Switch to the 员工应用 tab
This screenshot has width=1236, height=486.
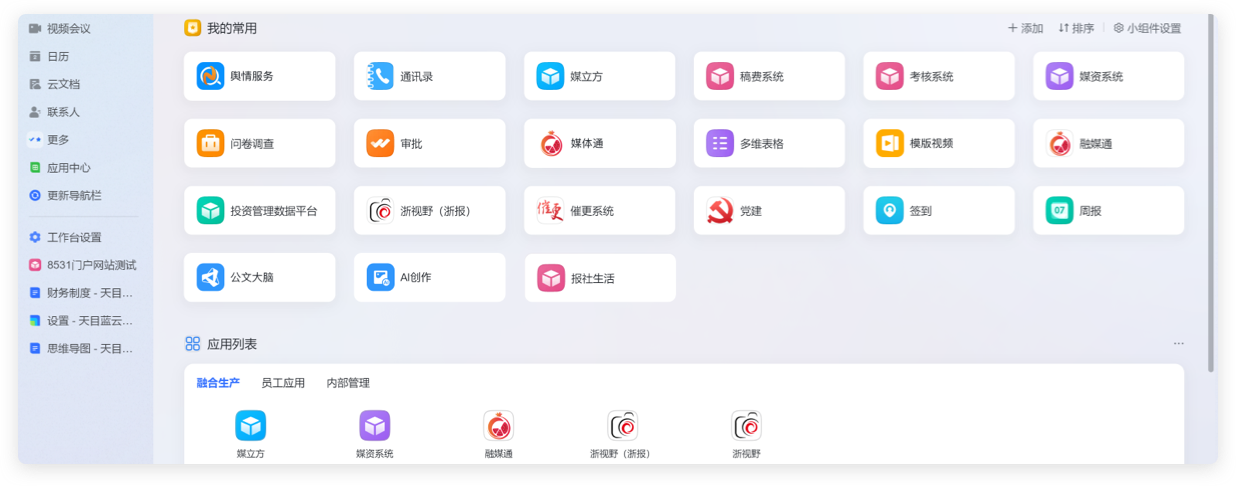(x=283, y=383)
